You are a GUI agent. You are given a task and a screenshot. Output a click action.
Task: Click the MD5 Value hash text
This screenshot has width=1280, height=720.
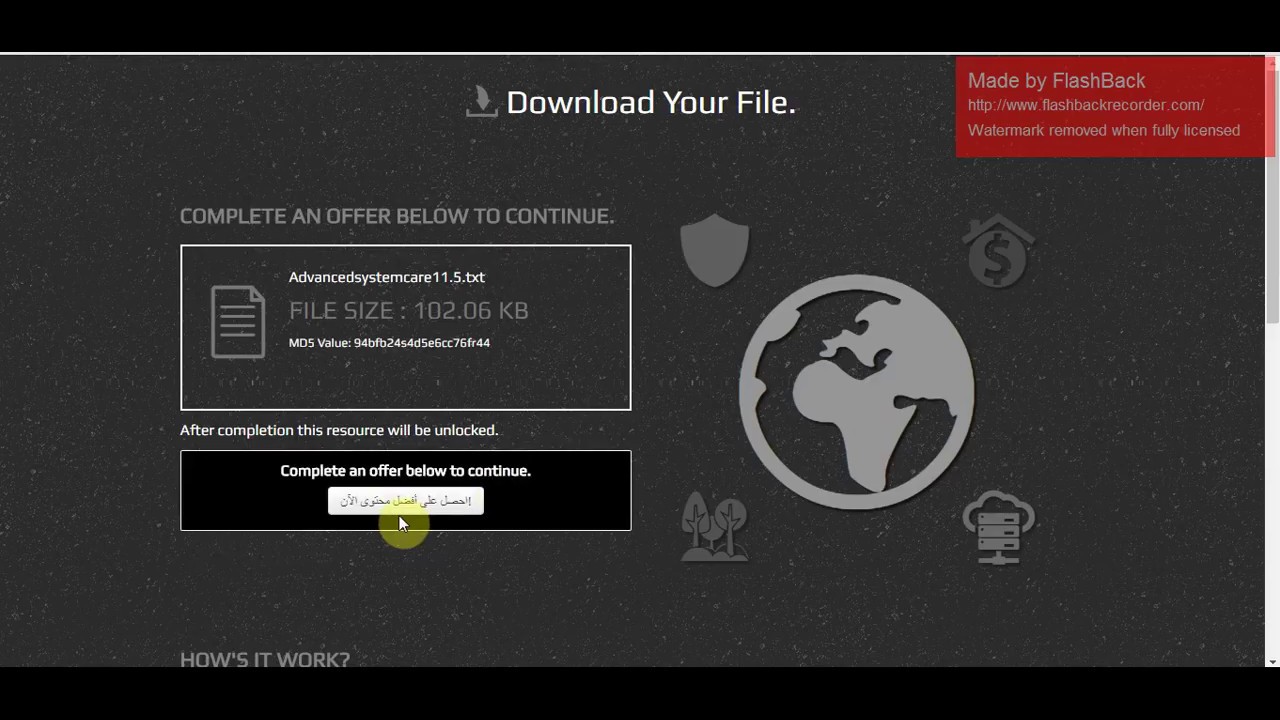coord(389,343)
